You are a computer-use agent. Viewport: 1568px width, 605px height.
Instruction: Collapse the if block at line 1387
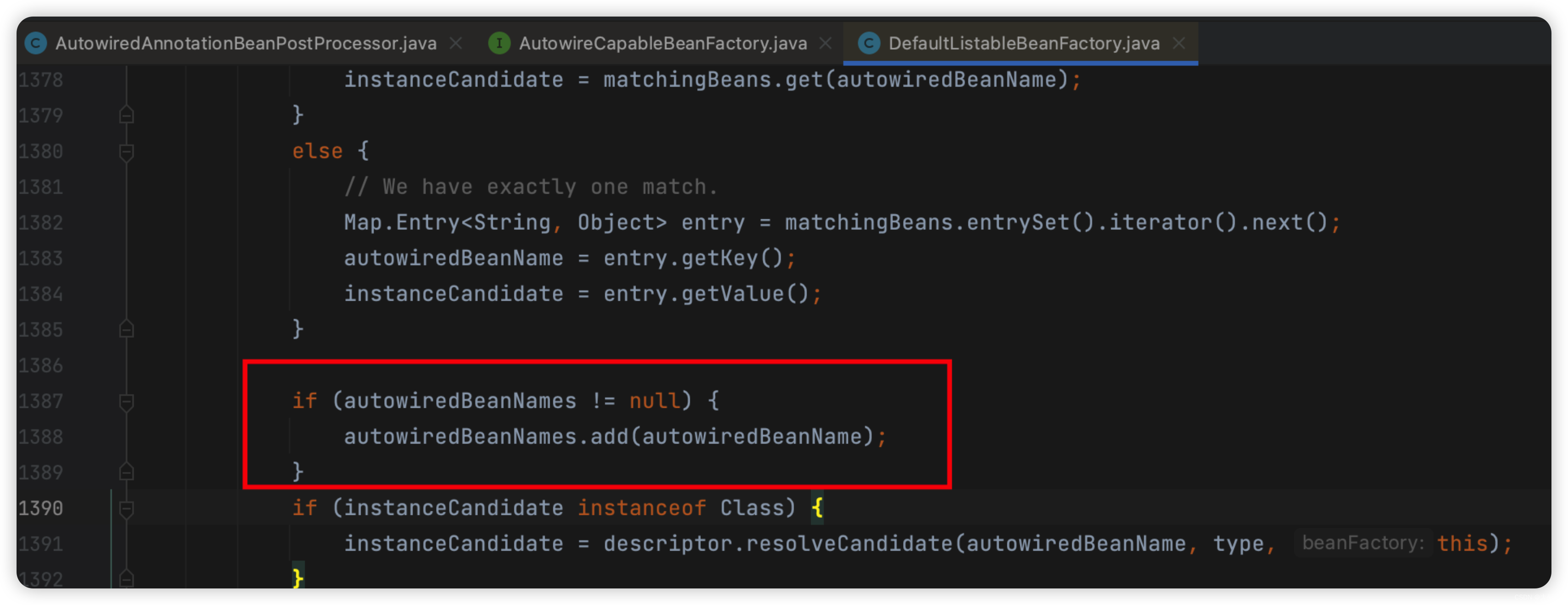(127, 402)
